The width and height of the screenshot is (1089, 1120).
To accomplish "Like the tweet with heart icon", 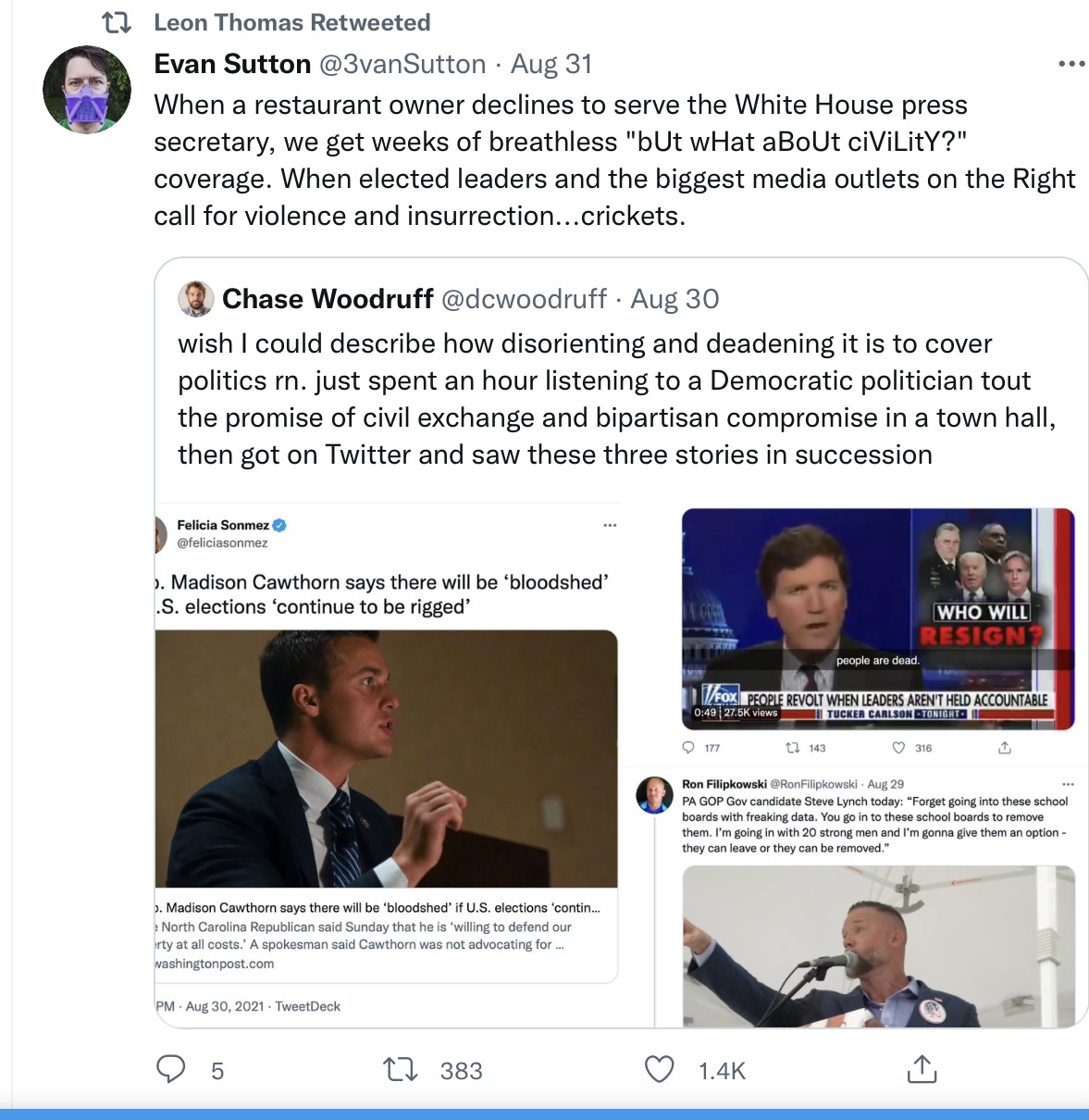I will coord(659,1070).
